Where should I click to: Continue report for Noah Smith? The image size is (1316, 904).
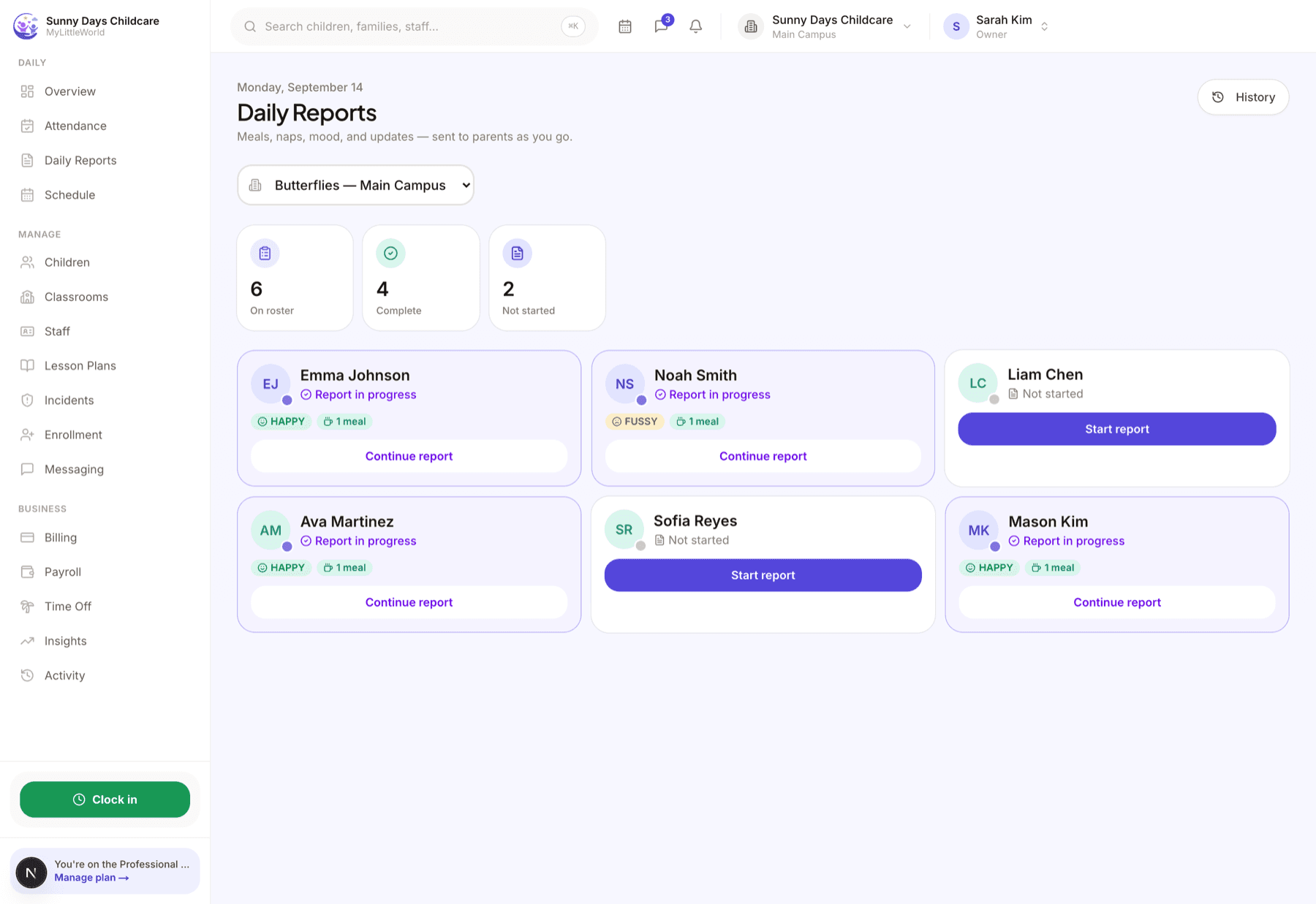click(763, 456)
